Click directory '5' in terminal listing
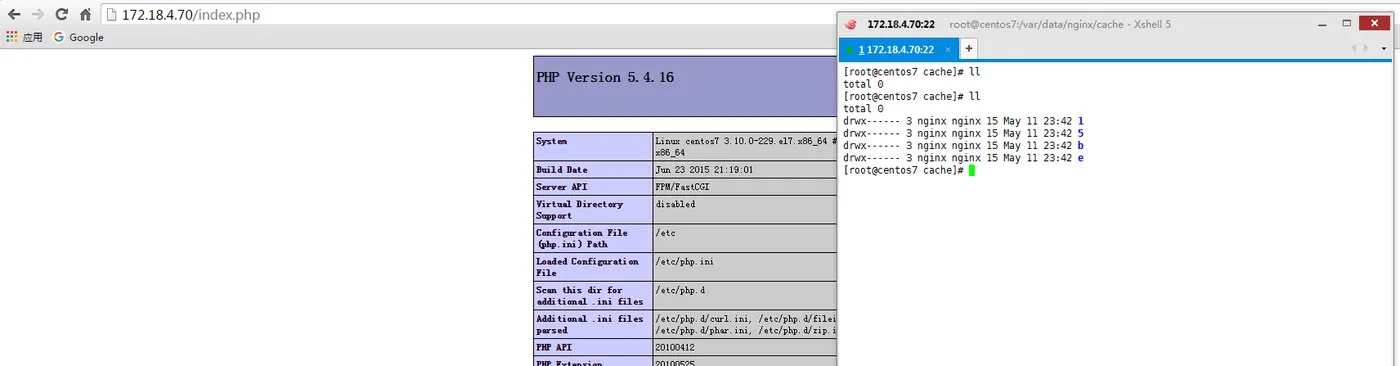 tap(1081, 133)
